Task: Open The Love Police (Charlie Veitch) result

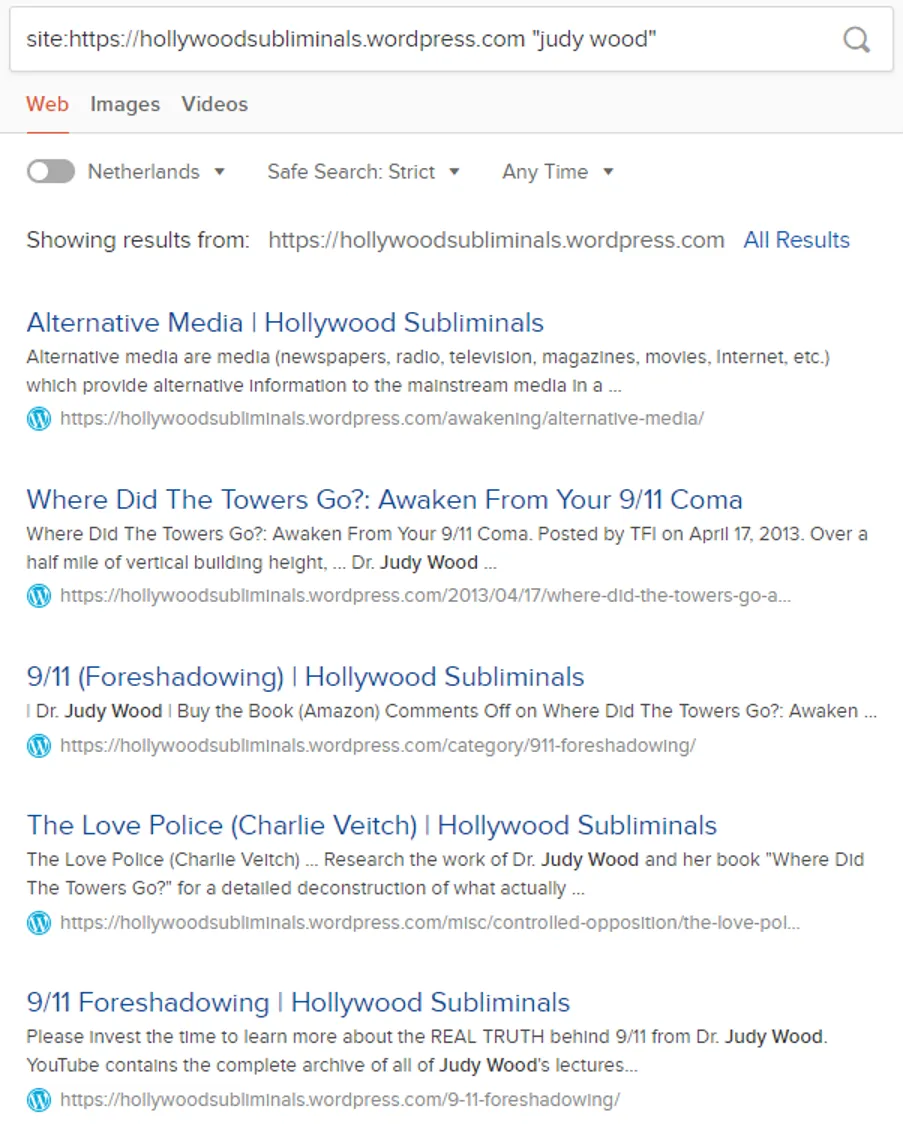Action: 372,825
